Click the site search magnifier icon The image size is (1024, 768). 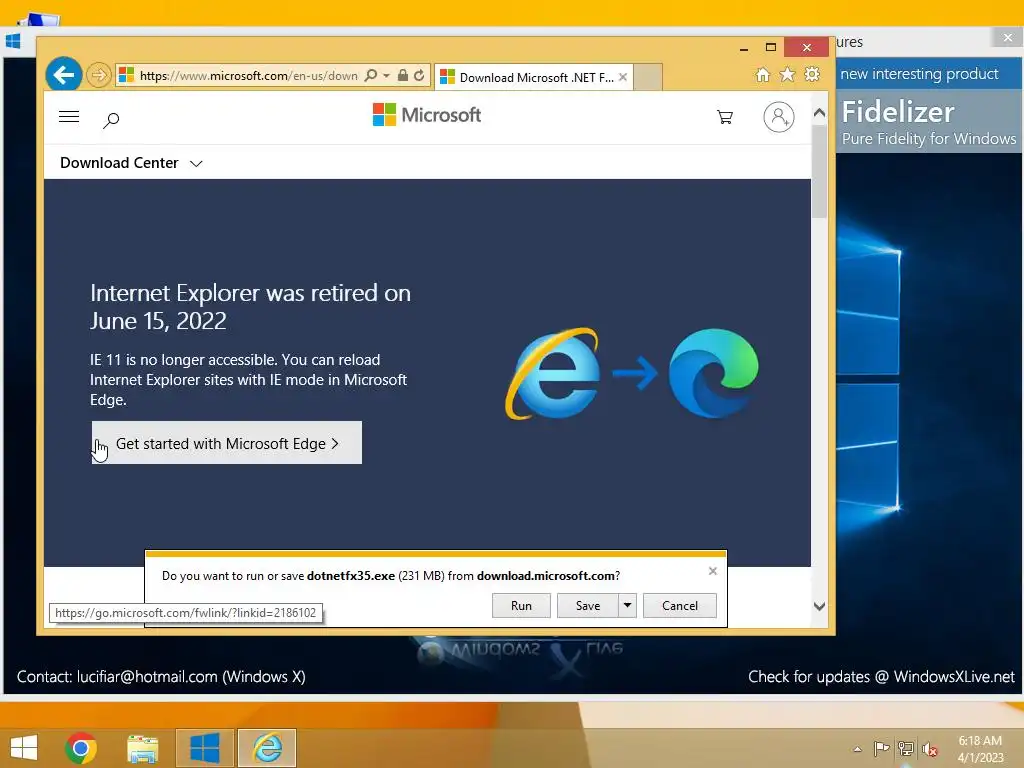[x=111, y=120]
